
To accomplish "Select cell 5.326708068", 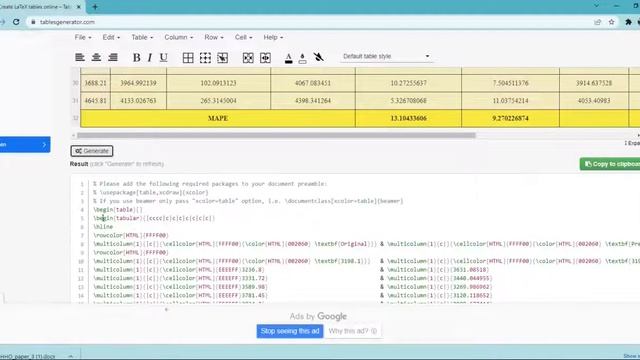I will (x=408, y=101).
